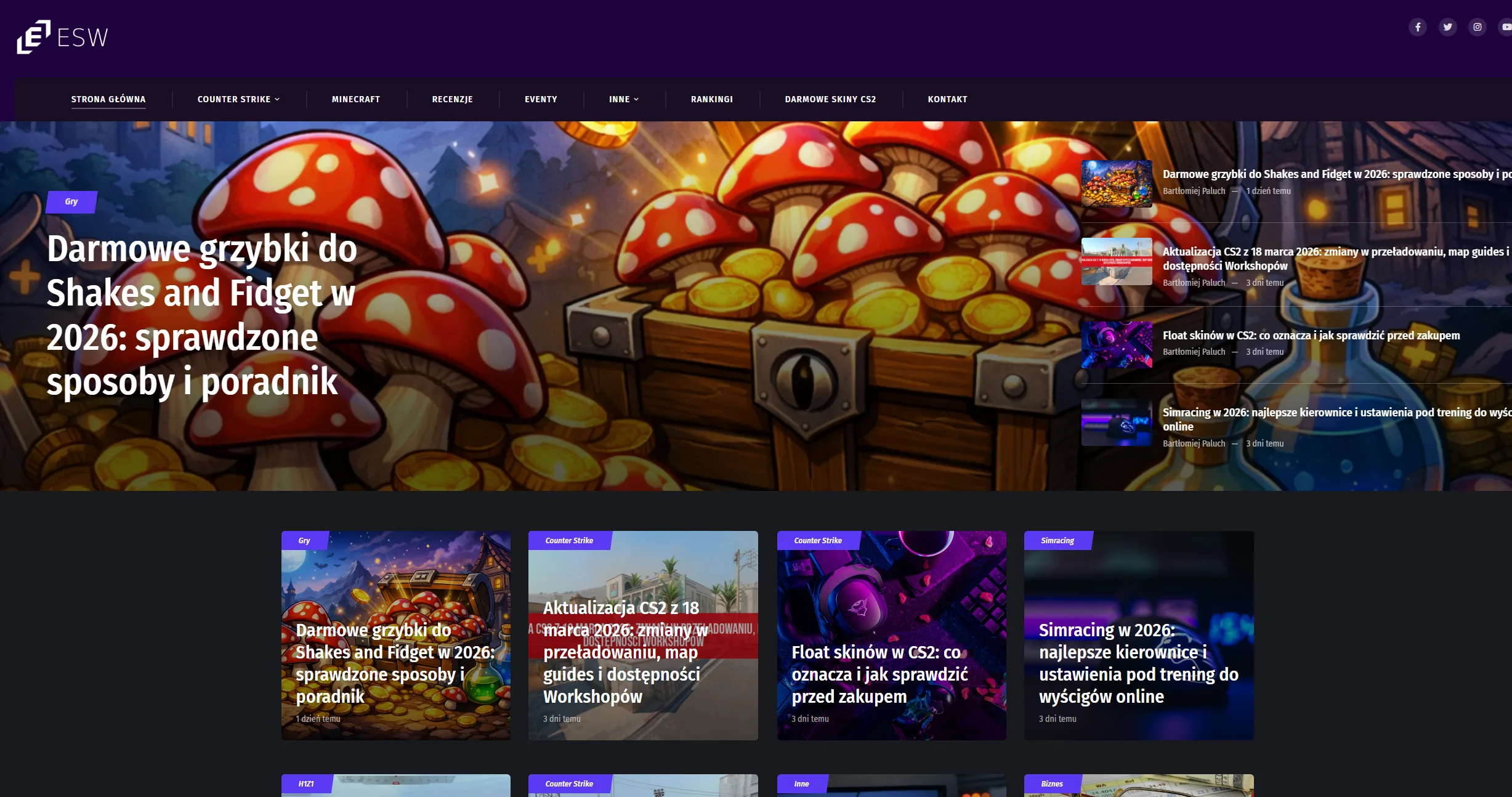Open sidebar thumbnail for Simracing article
The image size is (1512, 797).
tap(1117, 422)
